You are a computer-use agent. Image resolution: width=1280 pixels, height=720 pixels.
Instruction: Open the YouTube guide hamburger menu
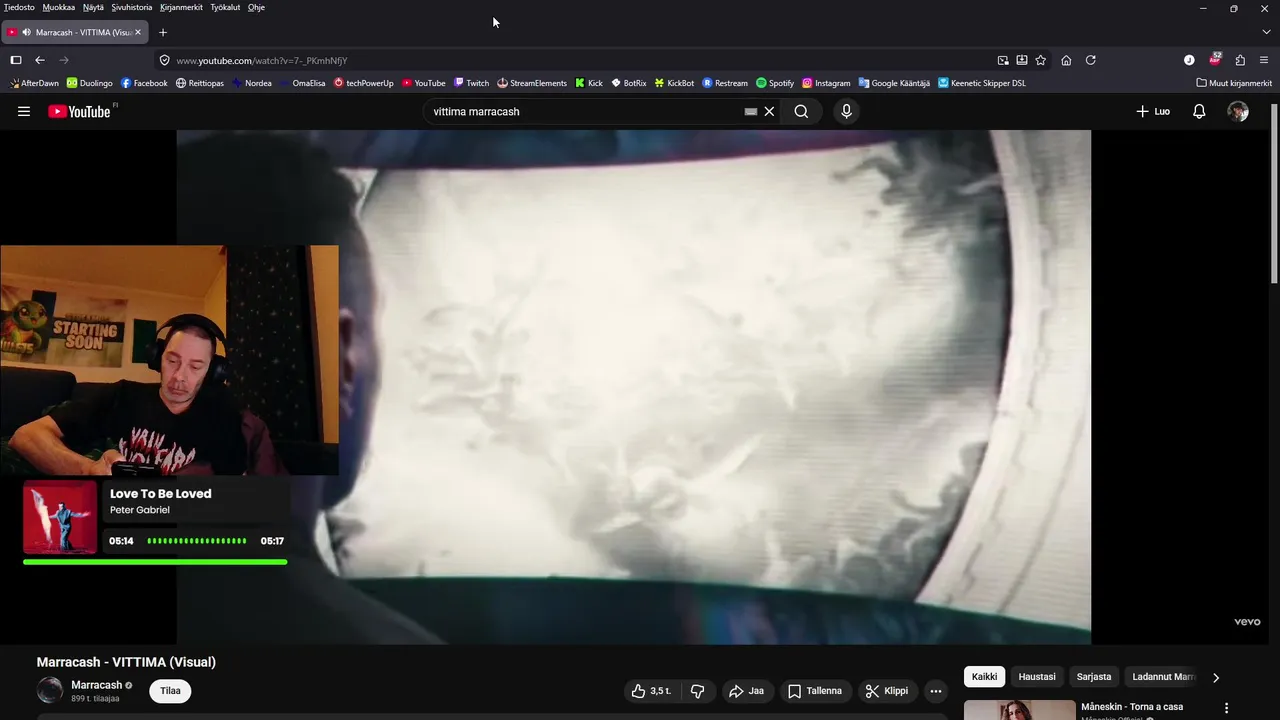click(24, 112)
